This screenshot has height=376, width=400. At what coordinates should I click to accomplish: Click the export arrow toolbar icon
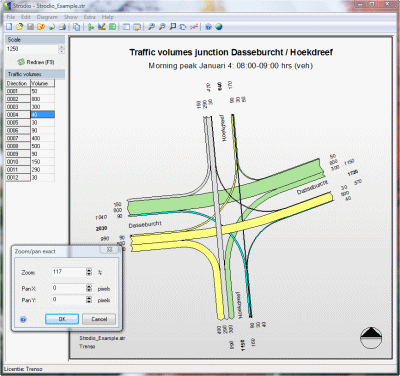click(51, 27)
